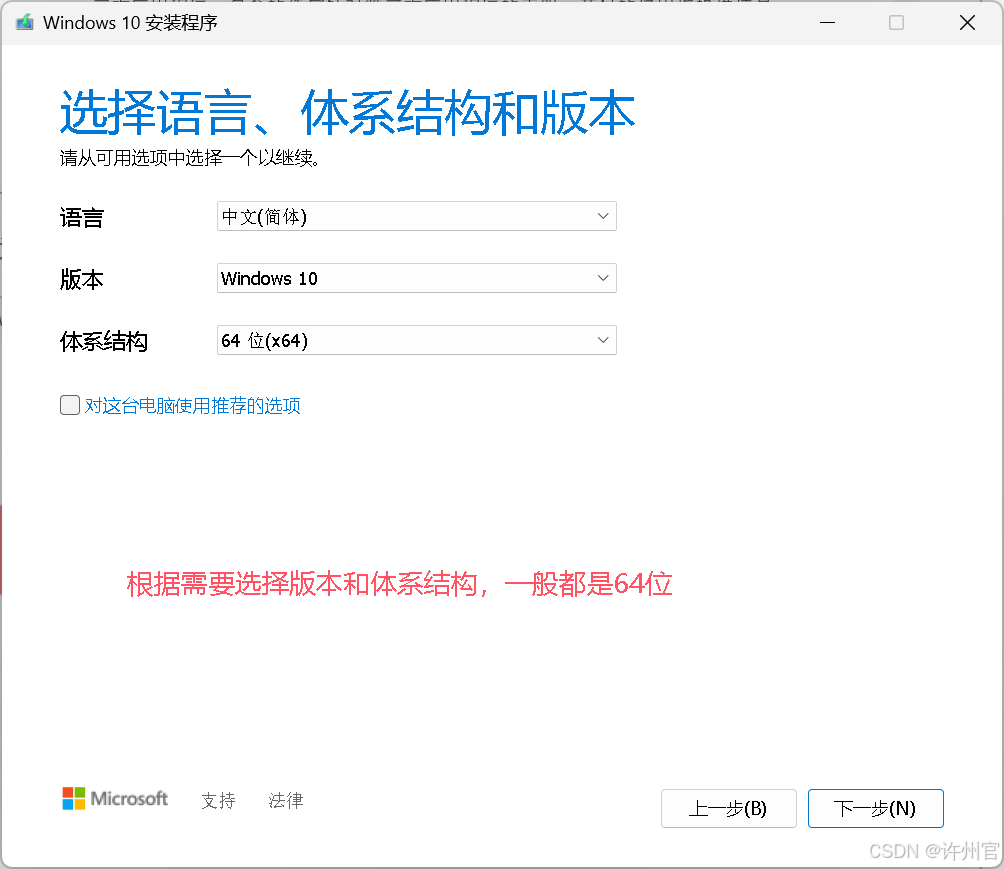Open the 法律 link
This screenshot has width=1004, height=869.
(x=286, y=800)
